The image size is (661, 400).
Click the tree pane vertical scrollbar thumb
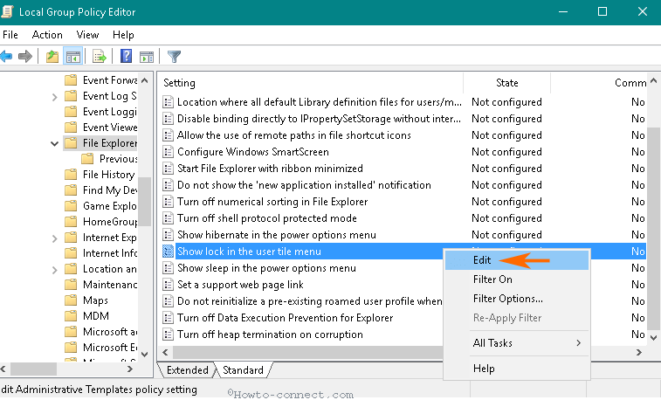[145, 201]
